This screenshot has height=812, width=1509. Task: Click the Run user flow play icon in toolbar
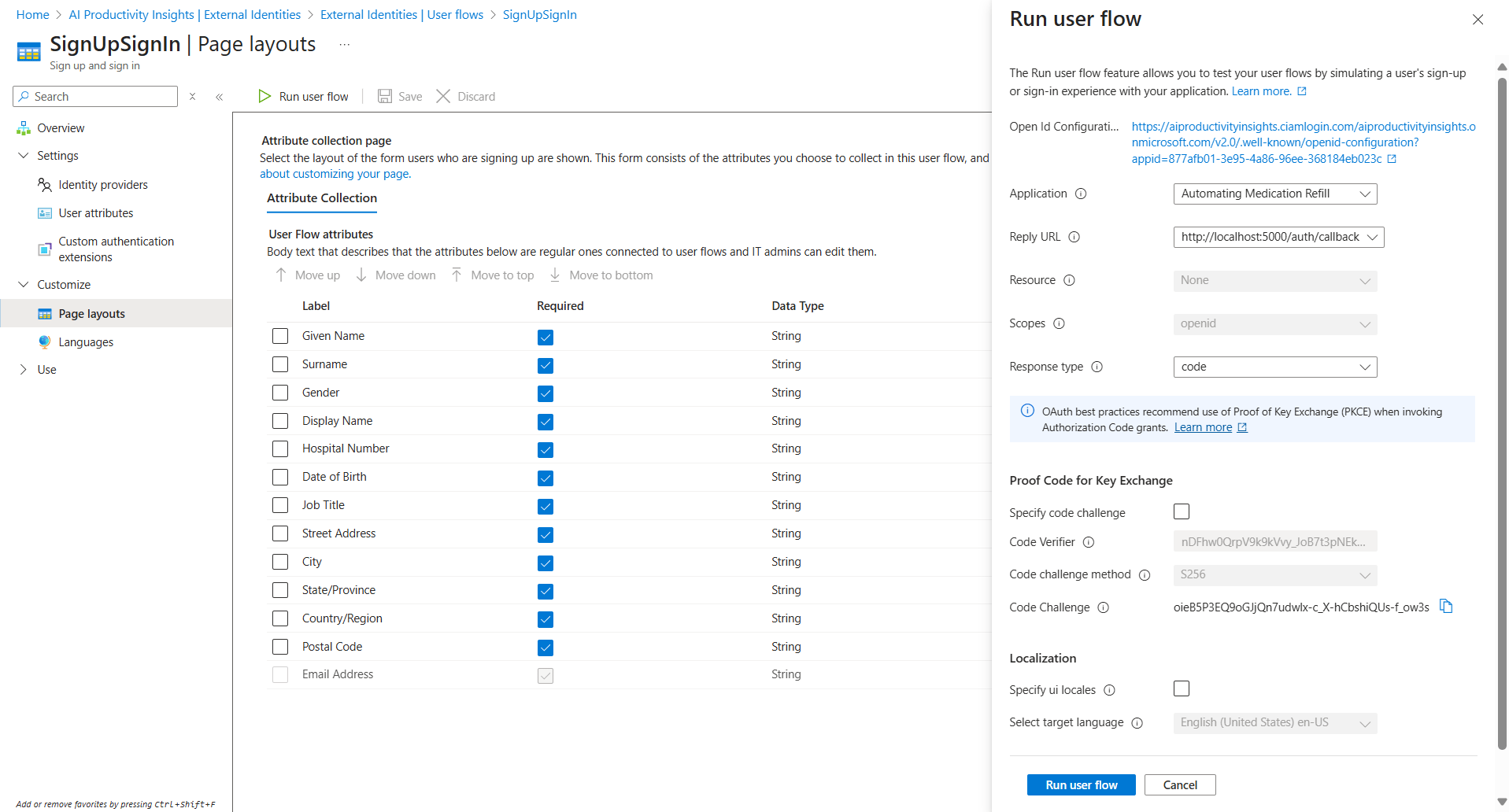pyautogui.click(x=264, y=96)
